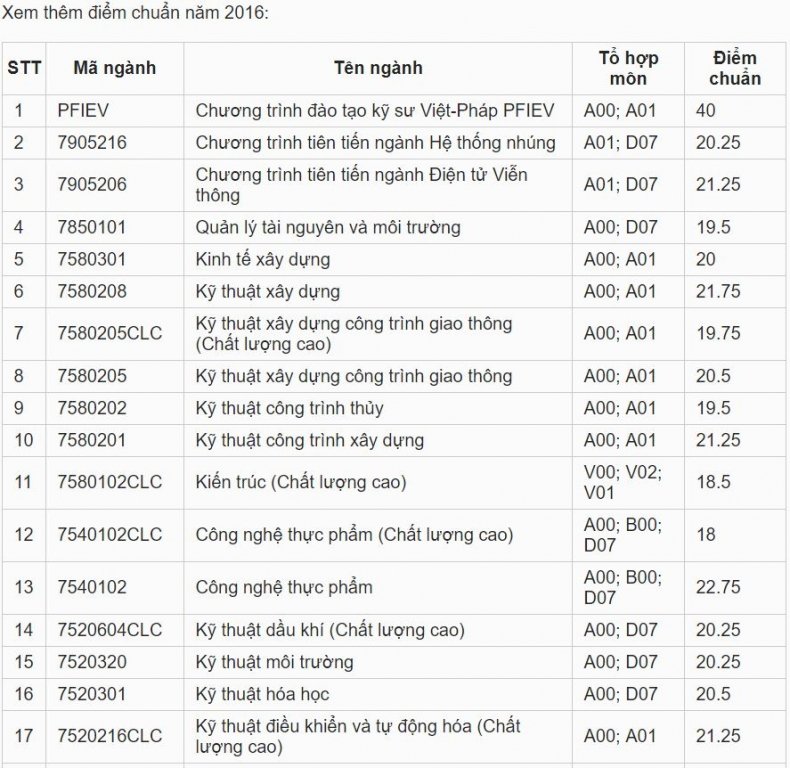
Task: Select the V00; V02; V01 combination cell
Action: click(x=628, y=483)
